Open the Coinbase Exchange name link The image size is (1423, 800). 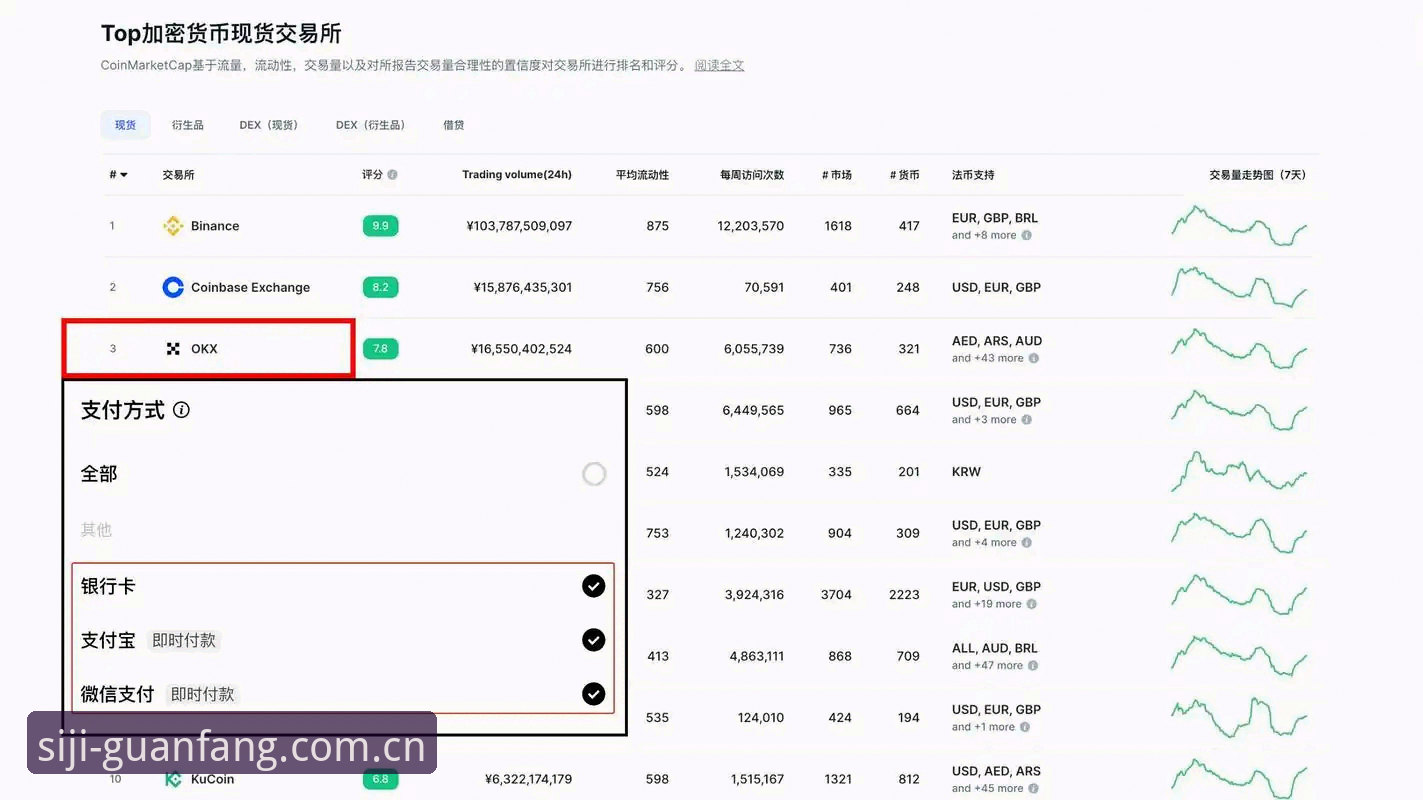click(x=250, y=287)
